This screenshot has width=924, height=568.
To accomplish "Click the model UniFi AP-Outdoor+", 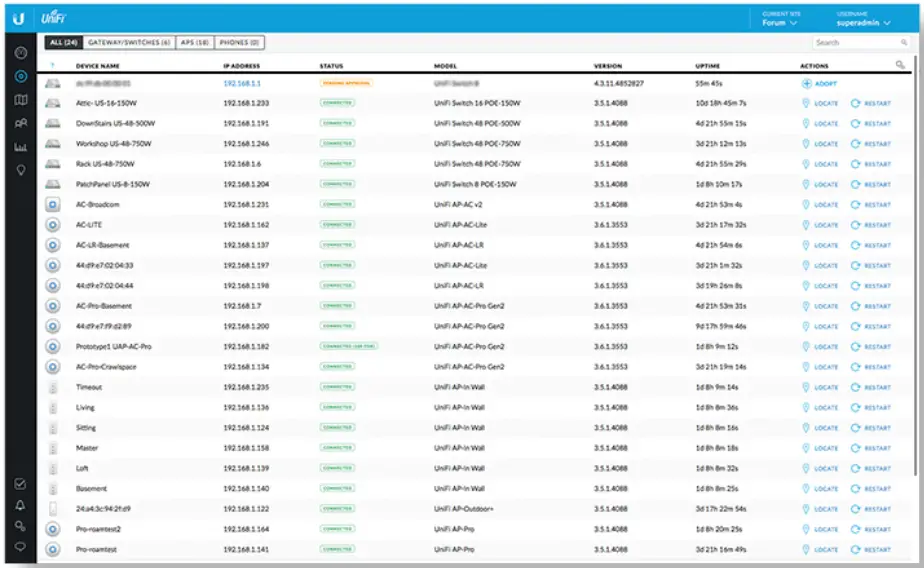I will click(x=464, y=508).
